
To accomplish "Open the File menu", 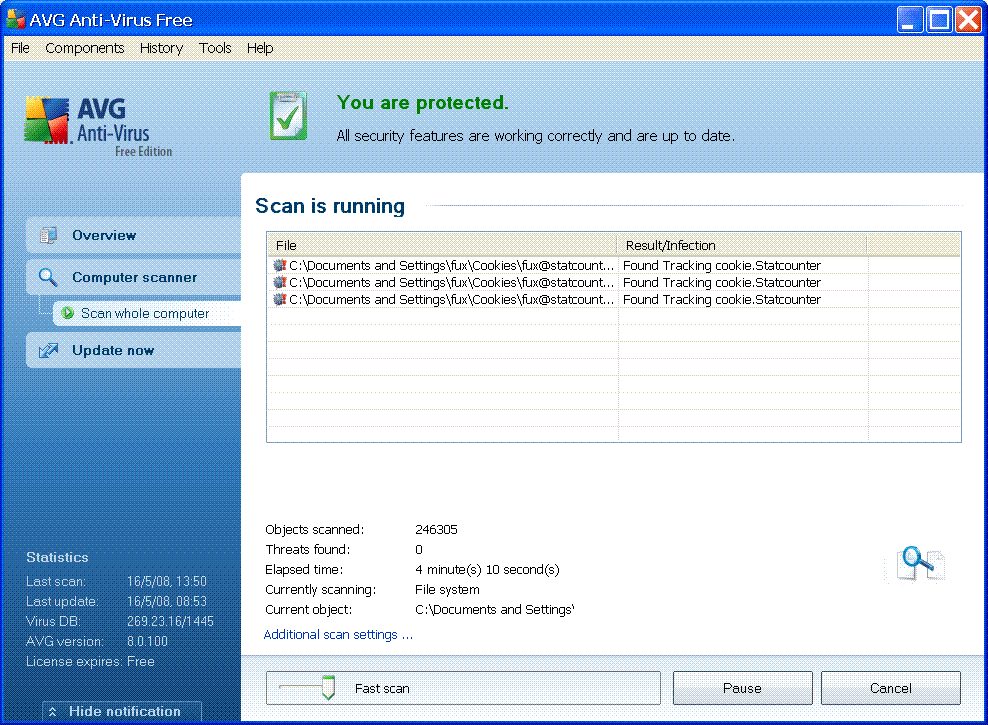I will point(20,48).
